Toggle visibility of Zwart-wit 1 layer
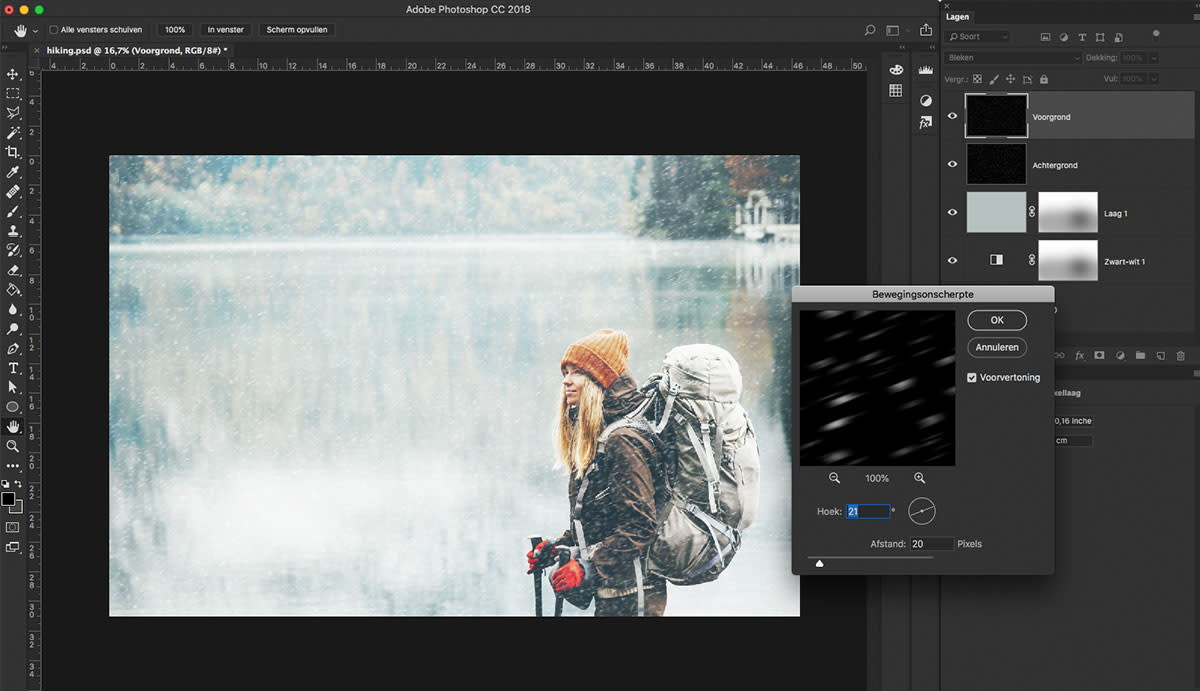The image size is (1200, 691). [x=952, y=260]
